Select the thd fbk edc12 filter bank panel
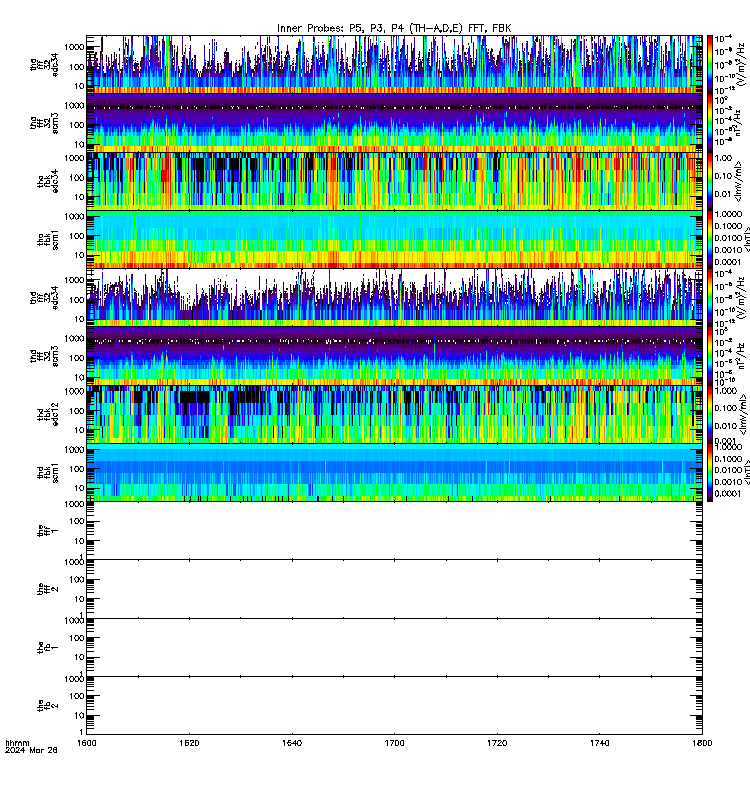This screenshot has height=800, width=750. (x=394, y=414)
